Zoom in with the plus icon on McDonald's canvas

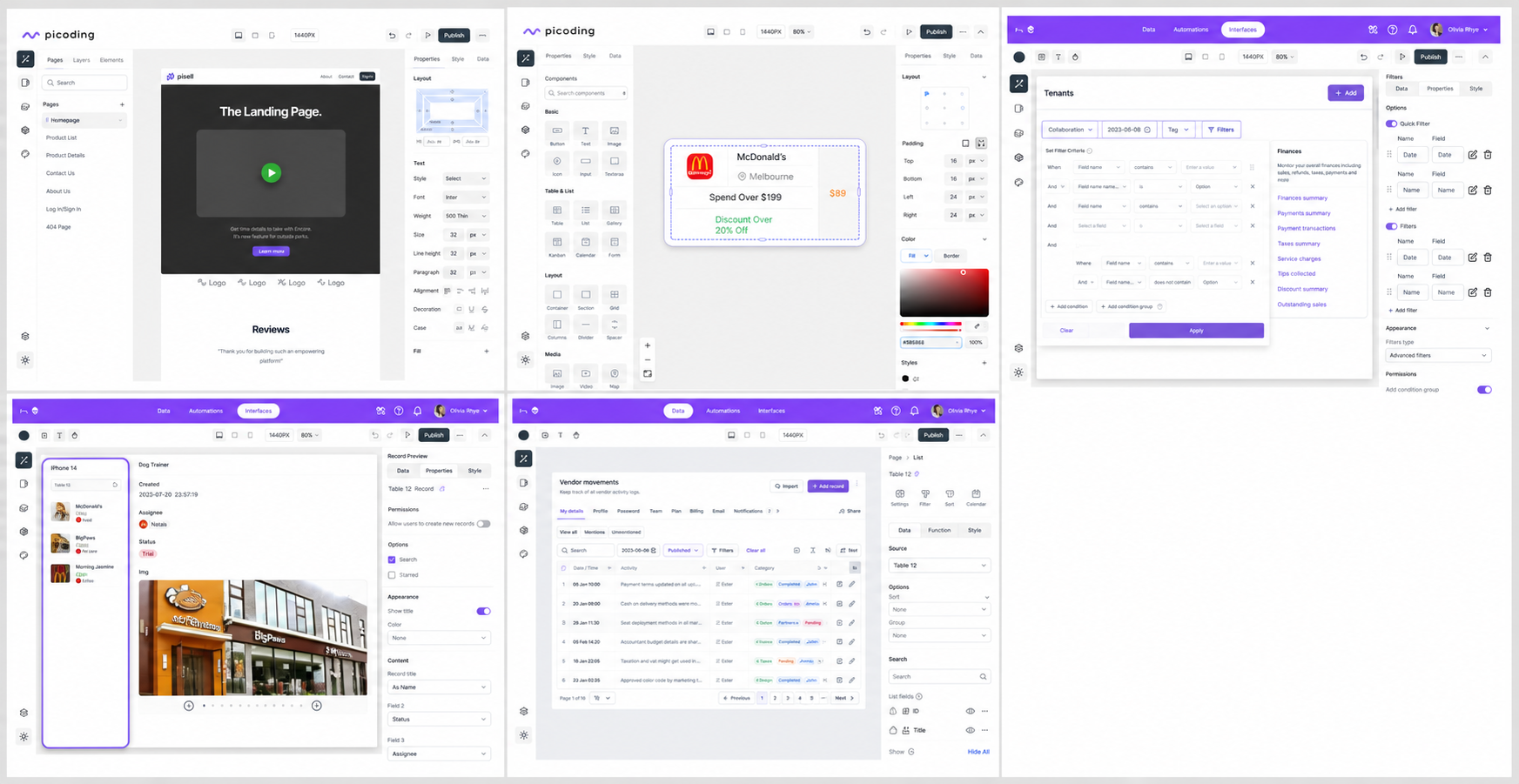point(648,345)
